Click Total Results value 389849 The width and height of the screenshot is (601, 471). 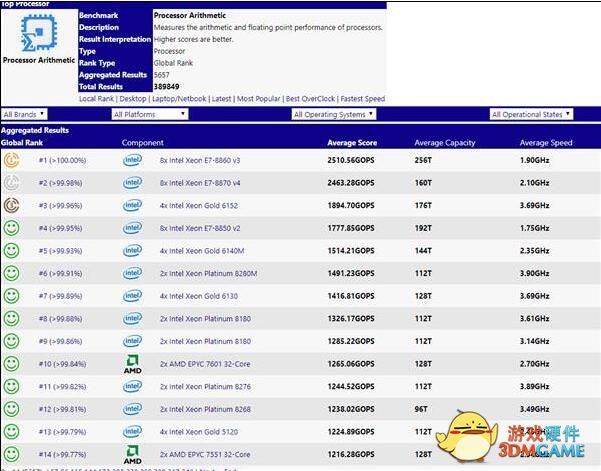[166, 87]
